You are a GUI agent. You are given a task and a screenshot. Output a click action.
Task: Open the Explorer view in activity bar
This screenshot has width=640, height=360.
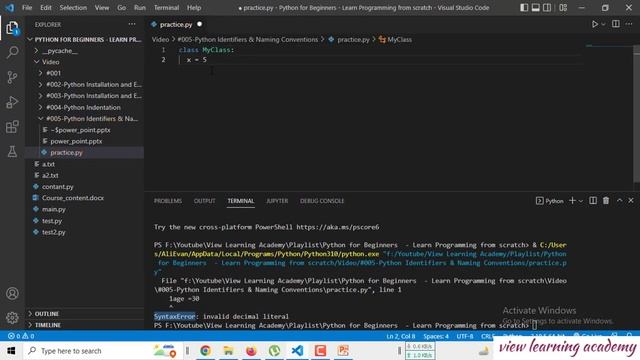pos(12,28)
